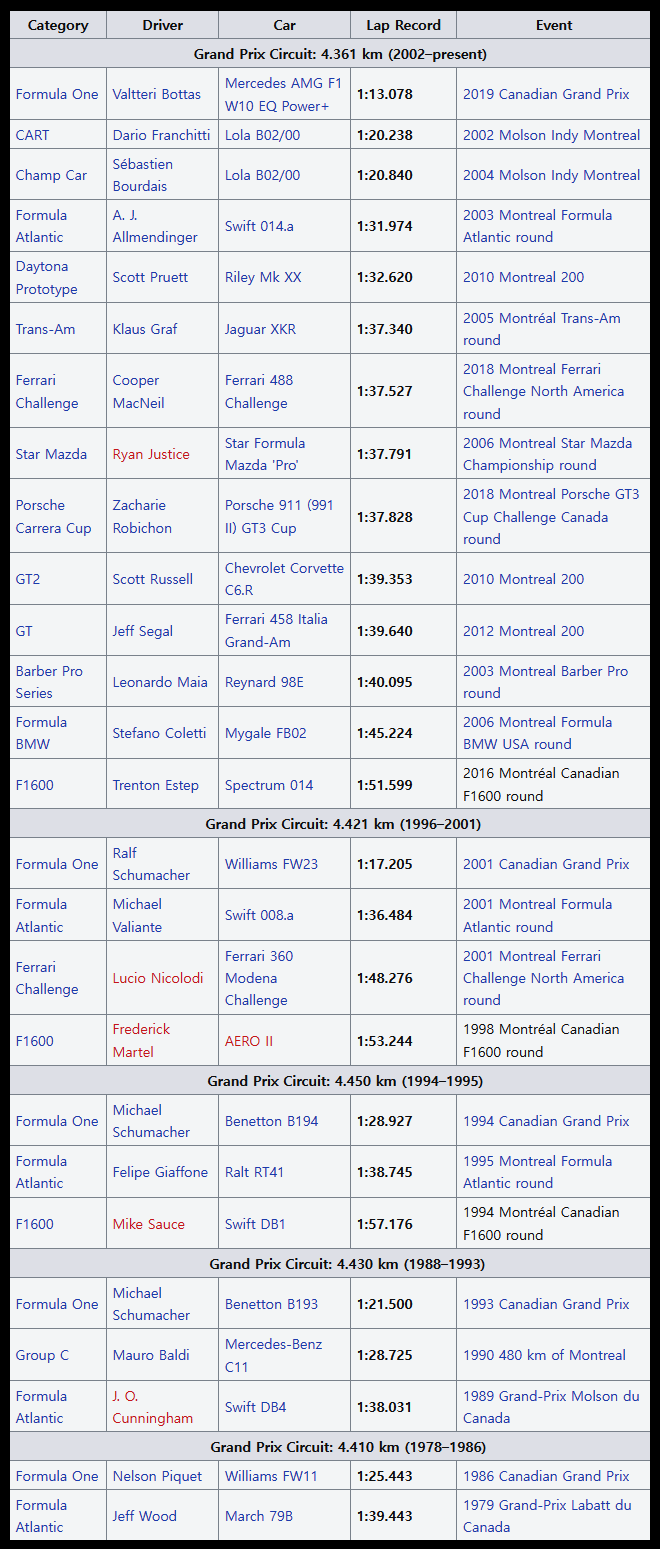The width and height of the screenshot is (660, 1549).
Task: Click the Barber Pro Series category link
Action: point(49,682)
